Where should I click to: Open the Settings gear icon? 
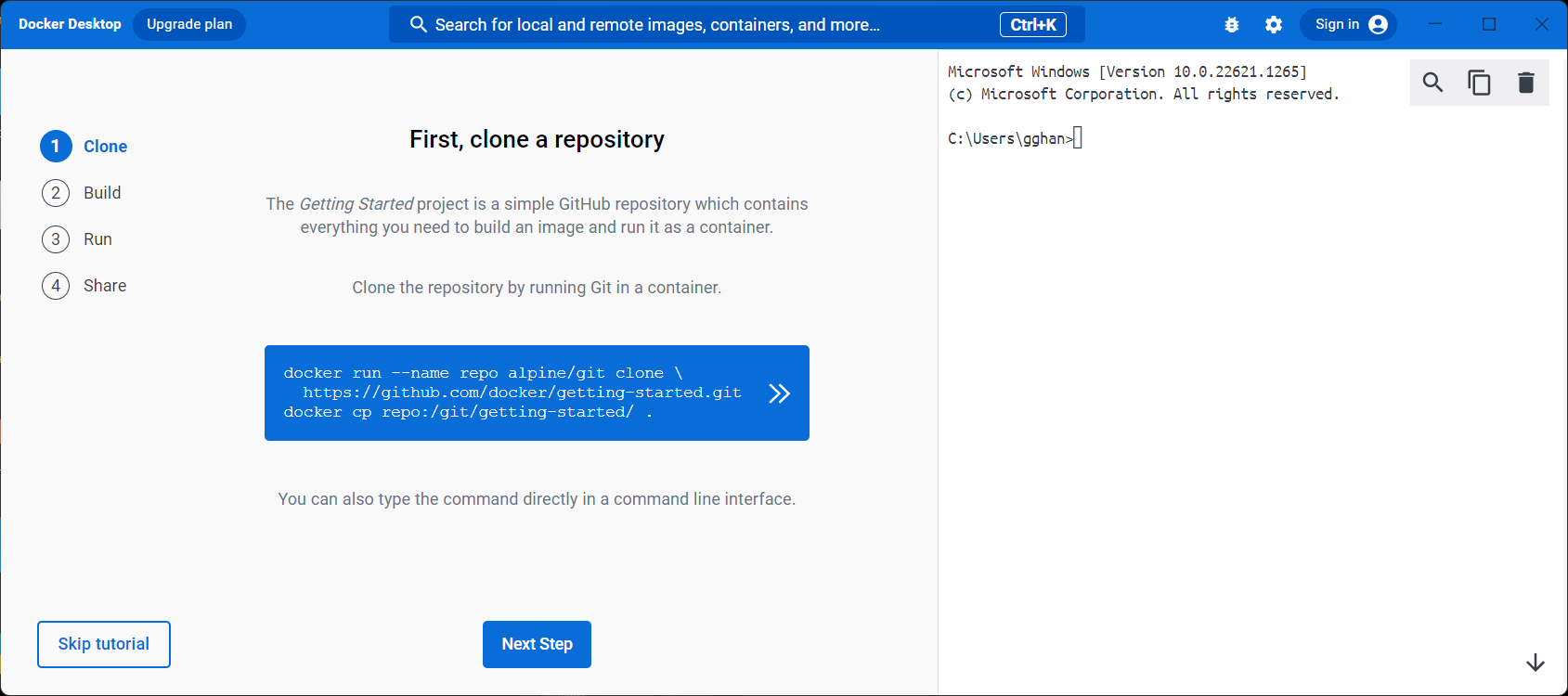point(1274,25)
